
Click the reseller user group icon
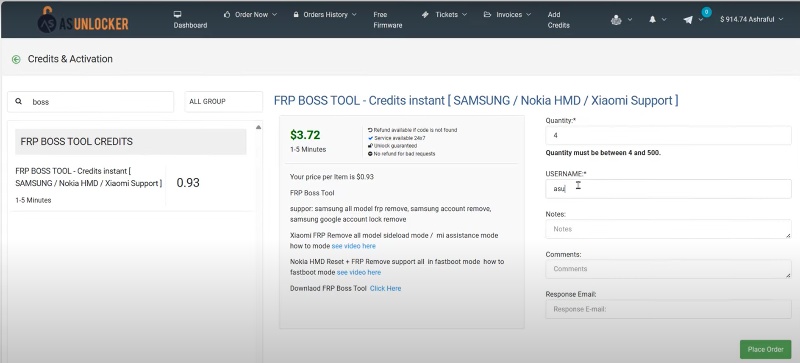(x=616, y=19)
